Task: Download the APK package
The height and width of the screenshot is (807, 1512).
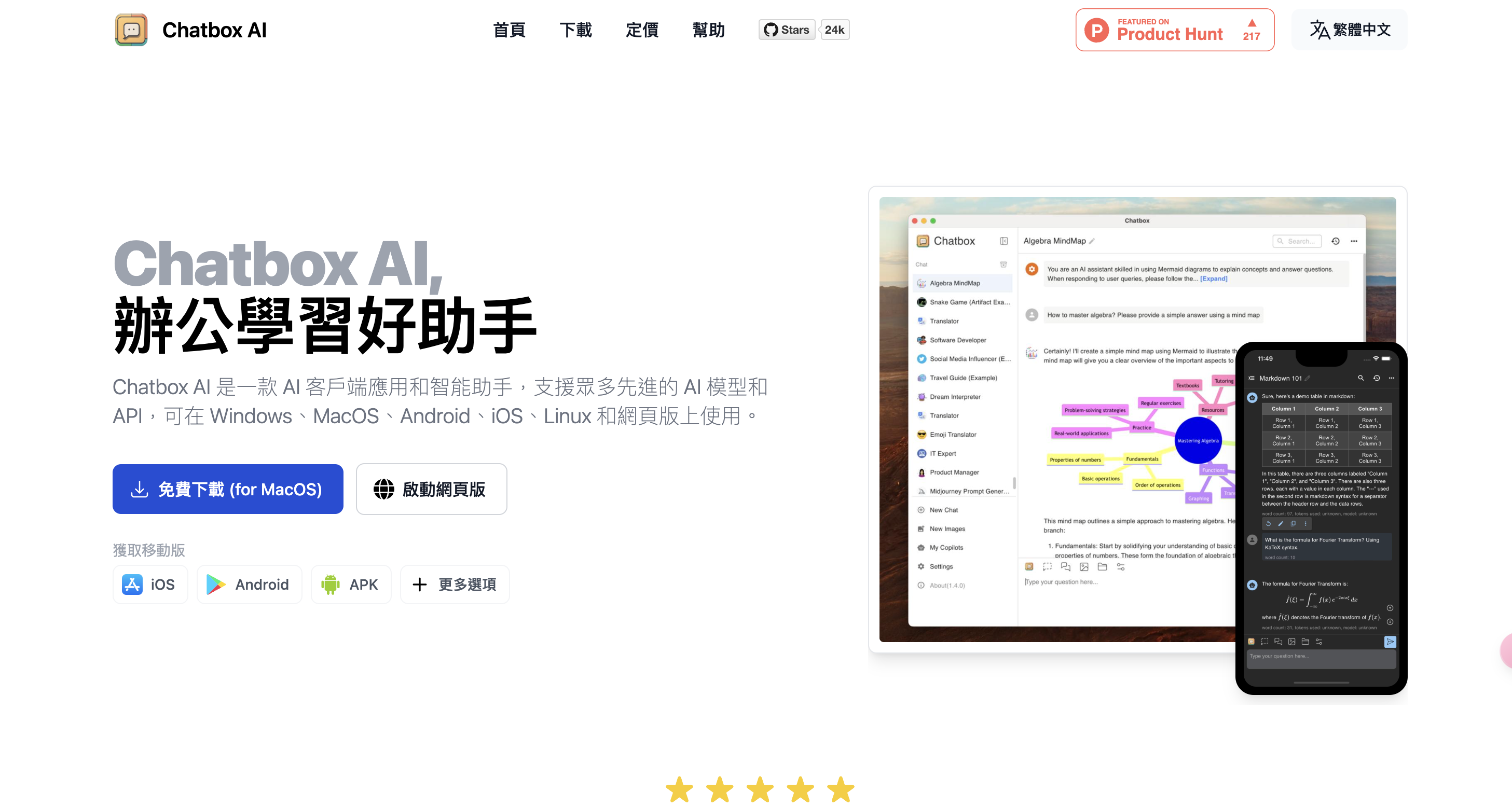Action: [351, 585]
